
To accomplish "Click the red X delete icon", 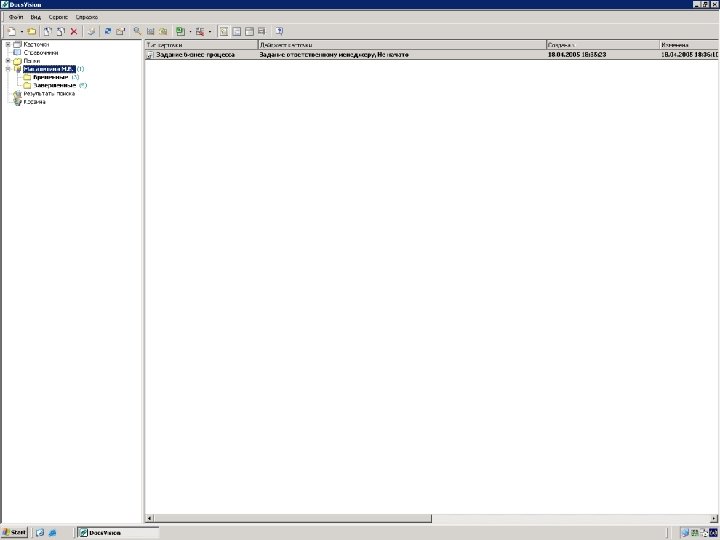I will pos(73,31).
